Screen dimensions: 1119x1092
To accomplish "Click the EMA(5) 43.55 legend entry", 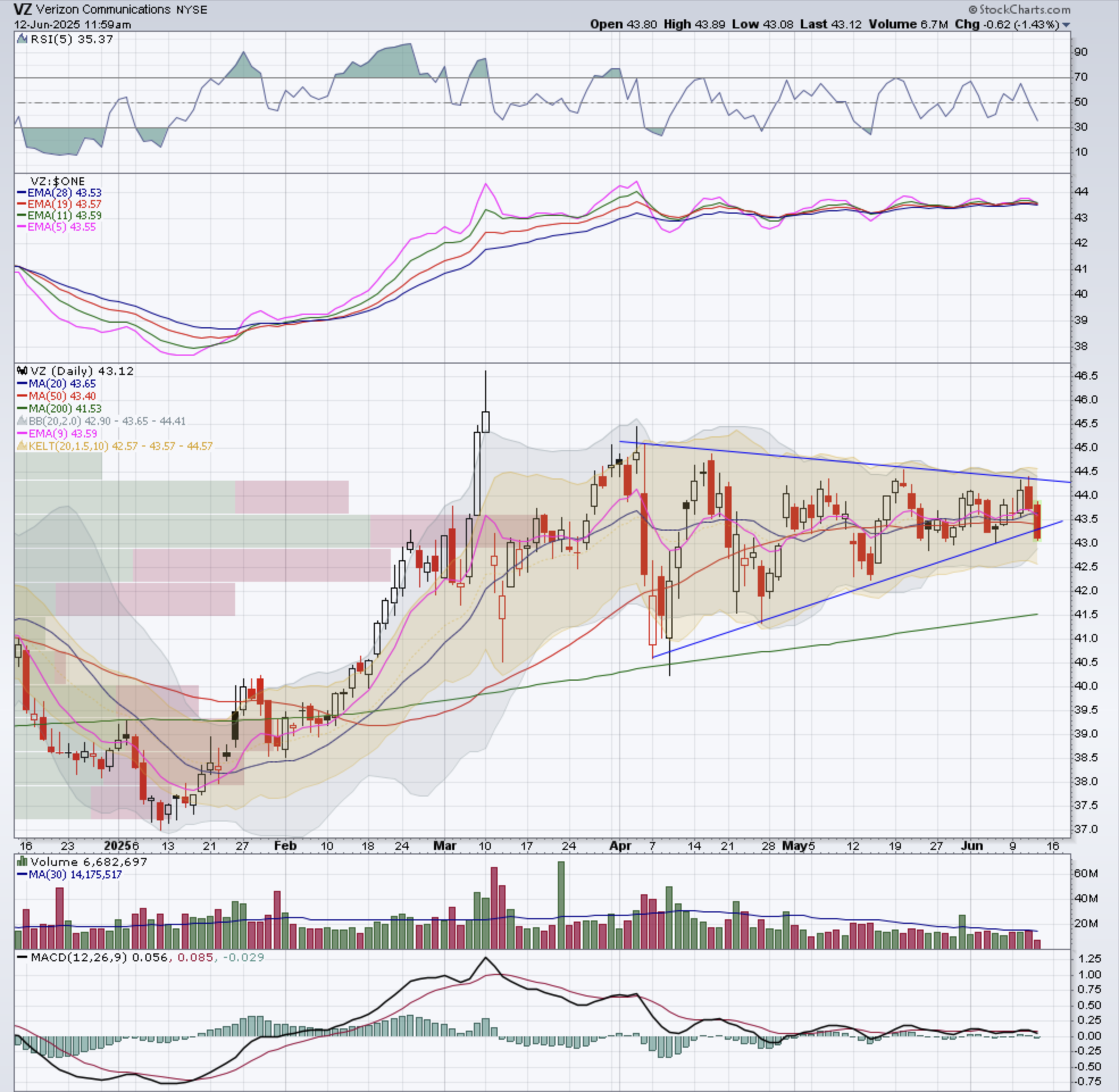I will coord(57,227).
